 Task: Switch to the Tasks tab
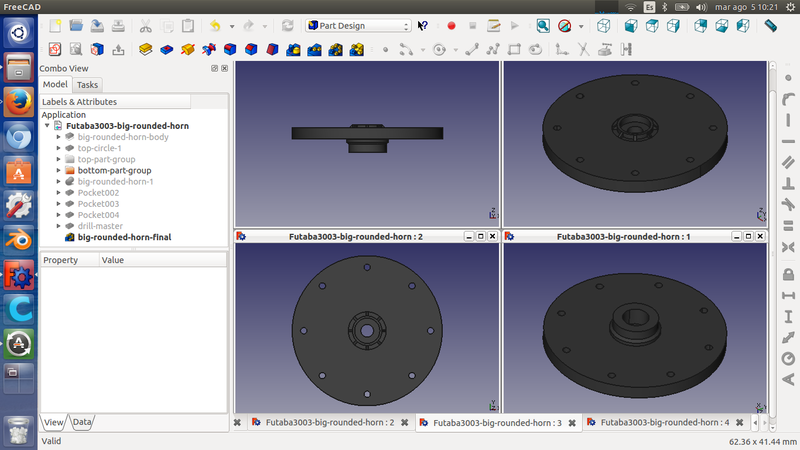(87, 85)
